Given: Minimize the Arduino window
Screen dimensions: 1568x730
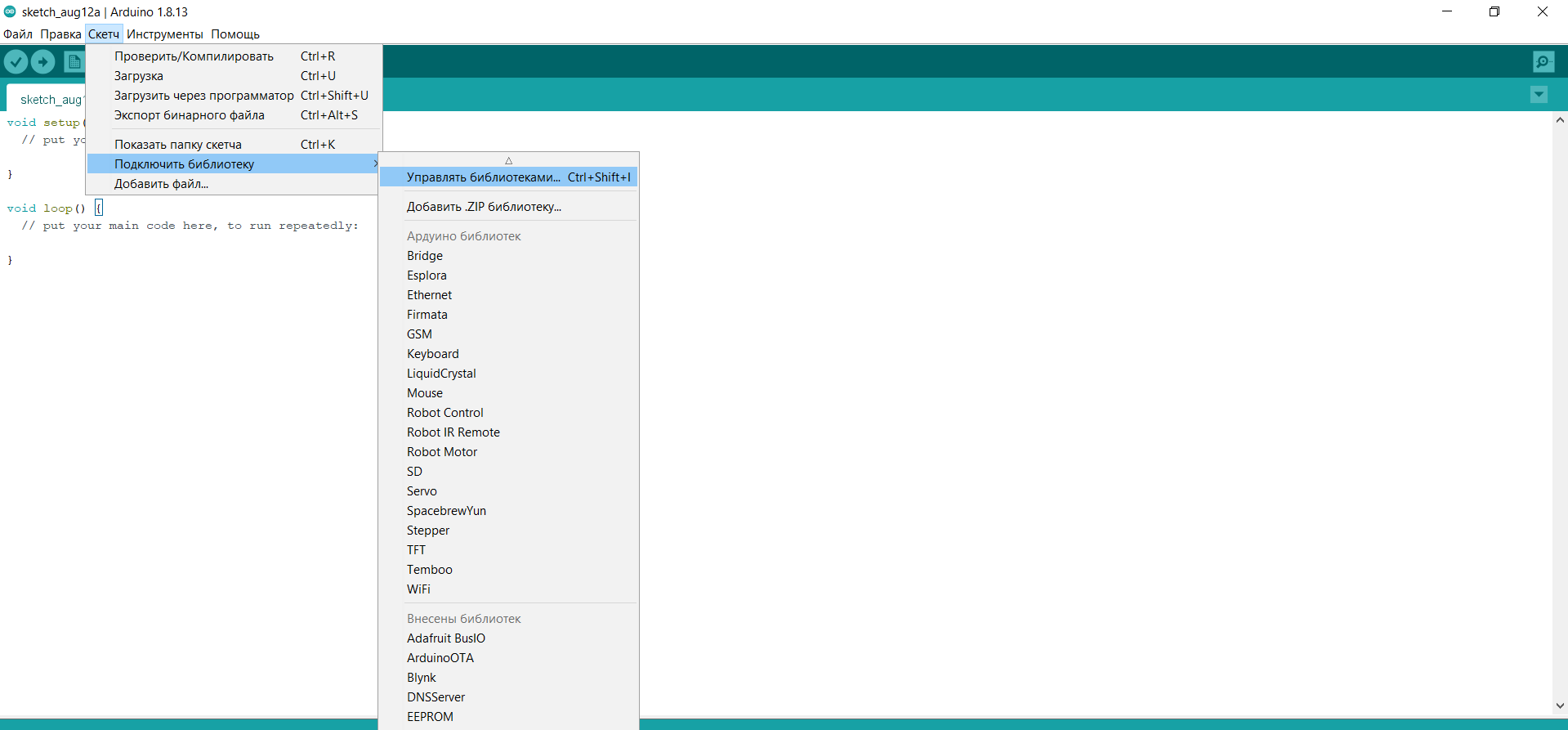Looking at the screenshot, I should coord(1447,11).
